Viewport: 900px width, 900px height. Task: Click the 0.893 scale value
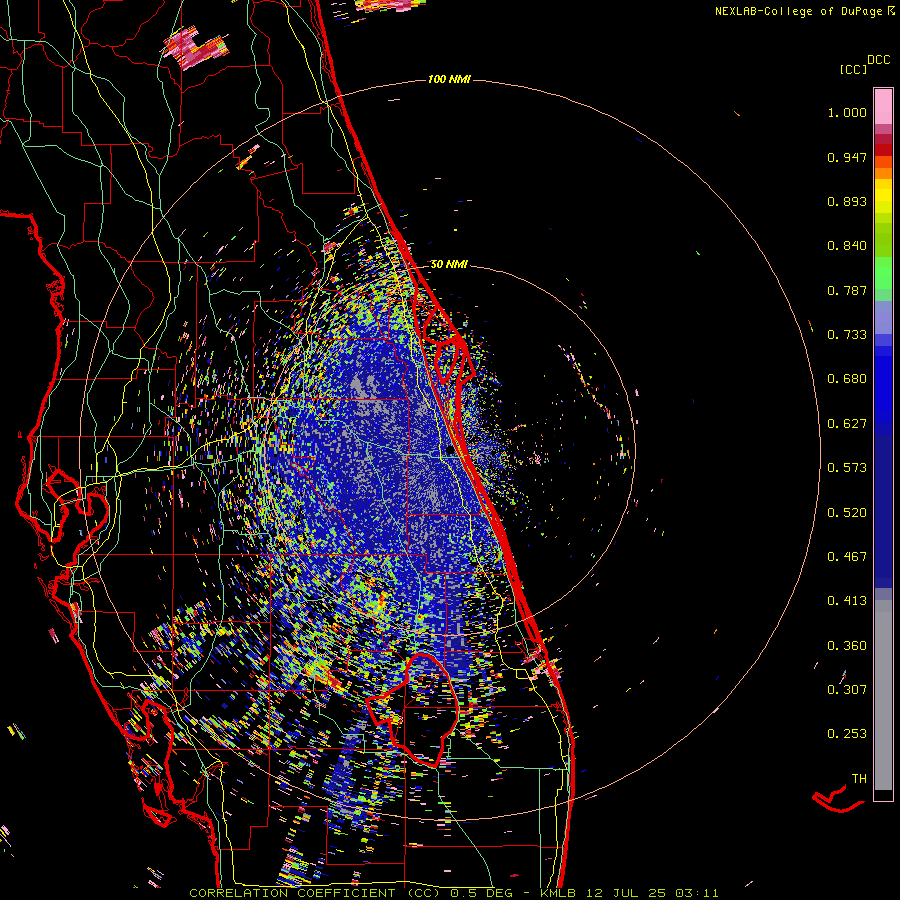point(847,201)
